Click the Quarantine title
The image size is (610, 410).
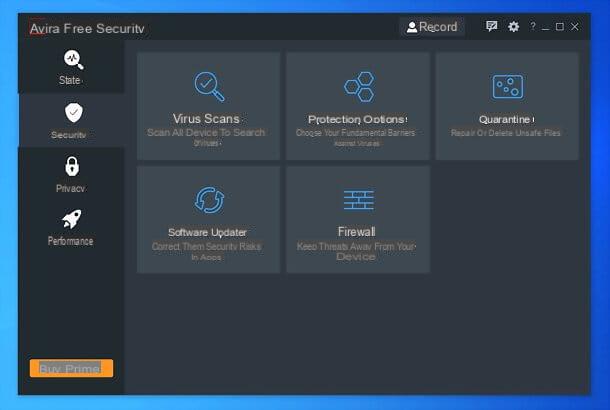[506, 119]
